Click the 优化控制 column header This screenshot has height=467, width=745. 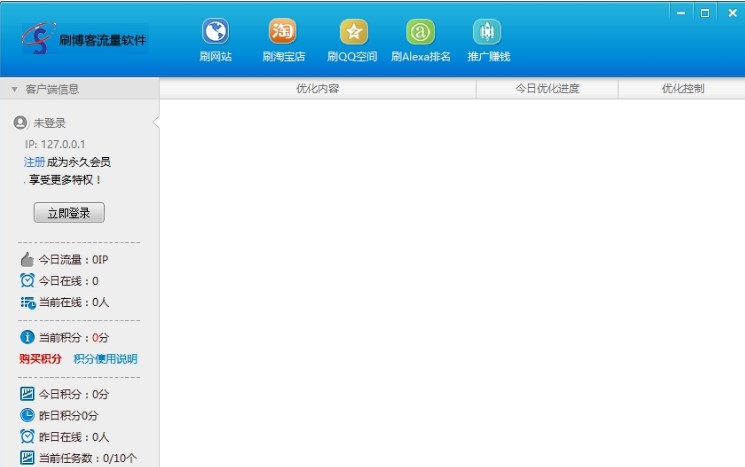[x=682, y=88]
